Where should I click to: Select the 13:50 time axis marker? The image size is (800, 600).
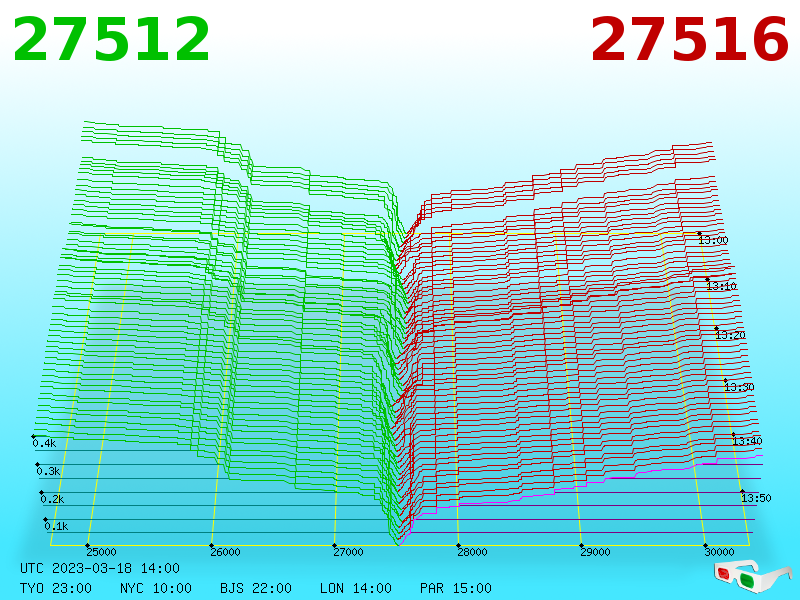pyautogui.click(x=756, y=497)
